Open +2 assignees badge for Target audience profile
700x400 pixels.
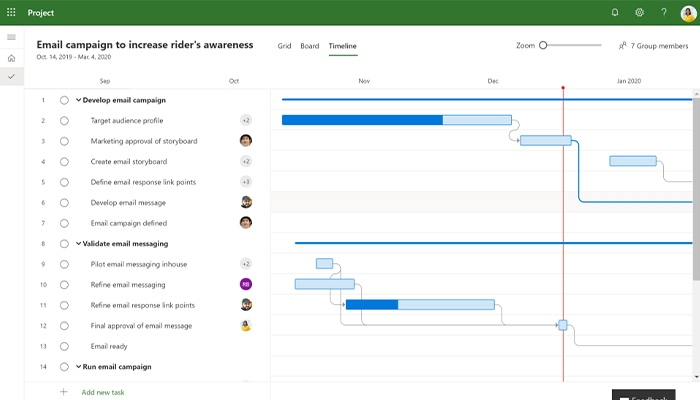tap(246, 120)
